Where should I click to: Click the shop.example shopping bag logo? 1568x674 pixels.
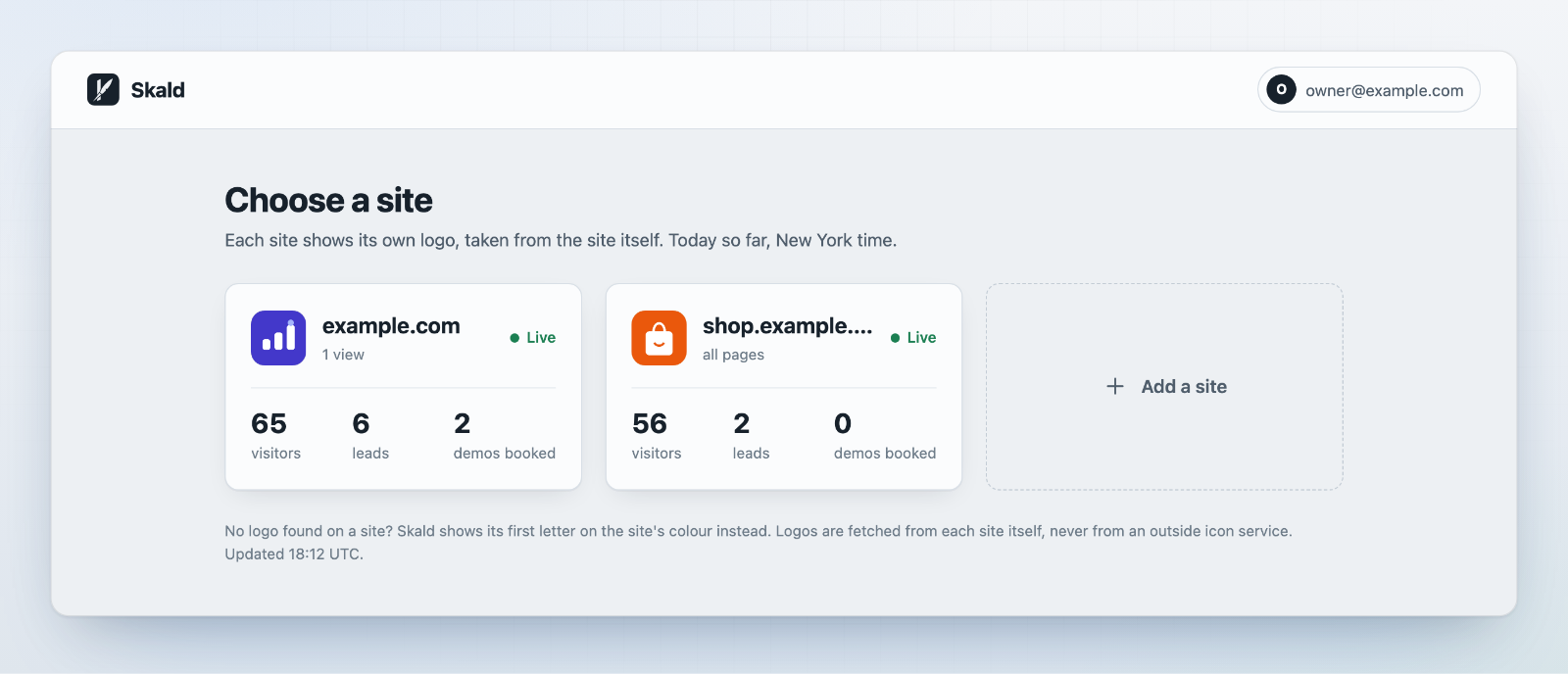pos(659,338)
